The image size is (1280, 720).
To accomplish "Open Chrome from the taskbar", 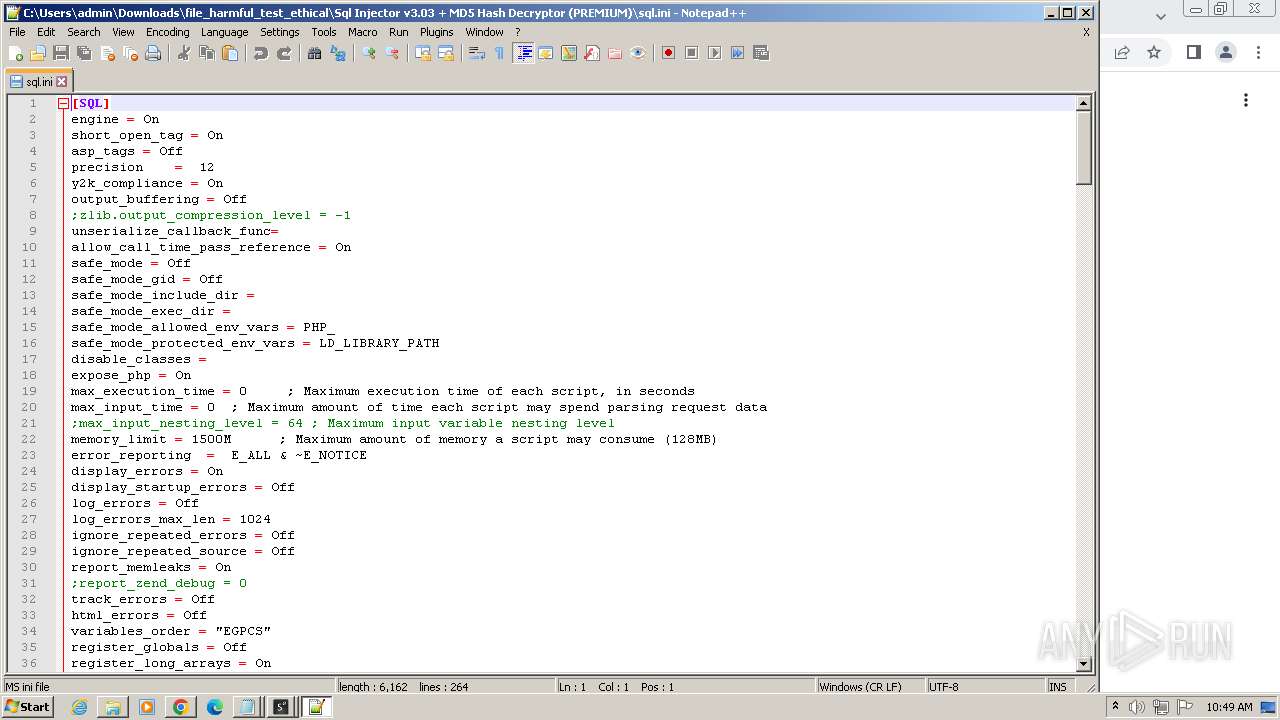I will [180, 707].
